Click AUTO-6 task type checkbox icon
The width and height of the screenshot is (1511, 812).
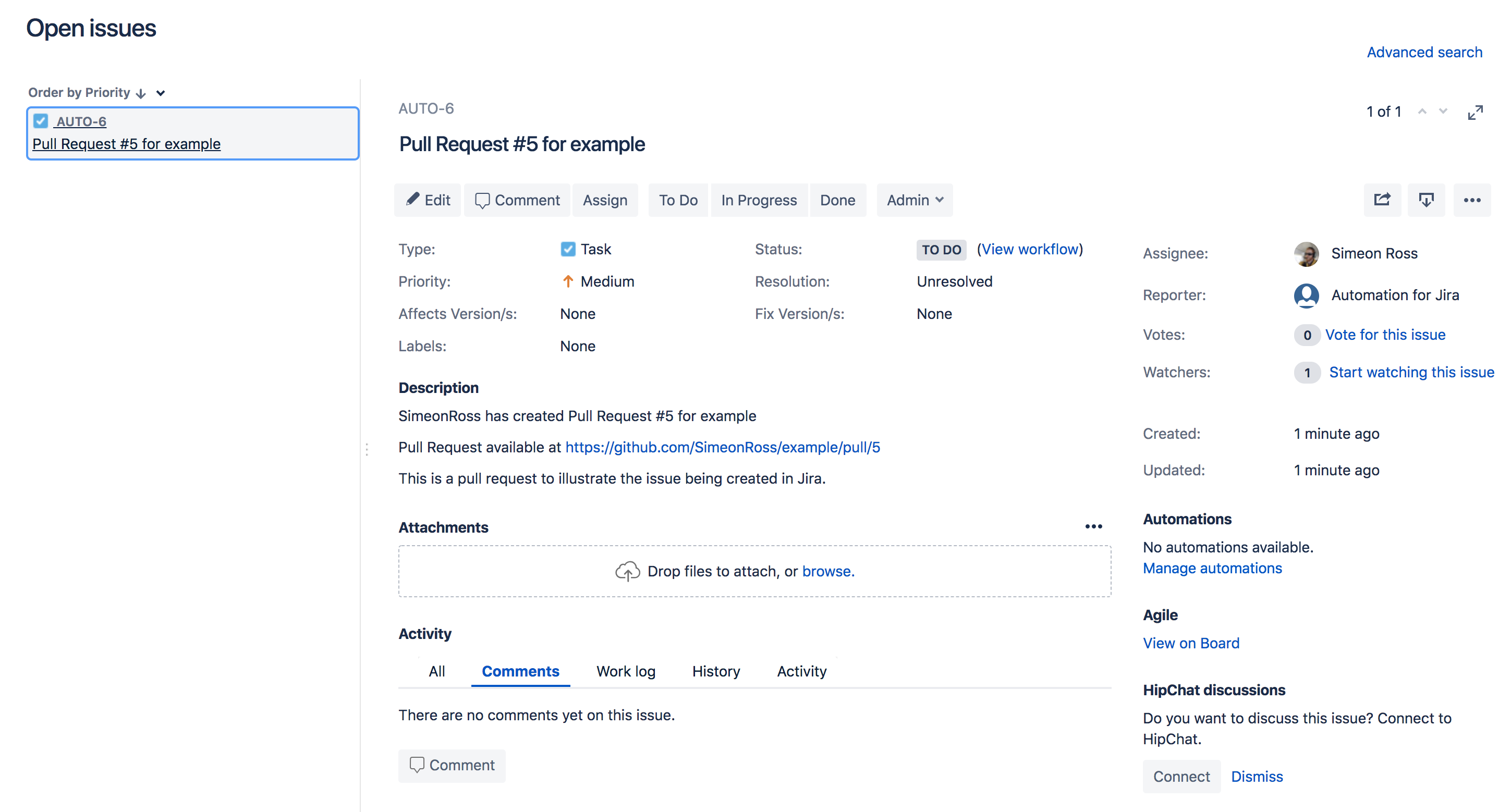41,121
